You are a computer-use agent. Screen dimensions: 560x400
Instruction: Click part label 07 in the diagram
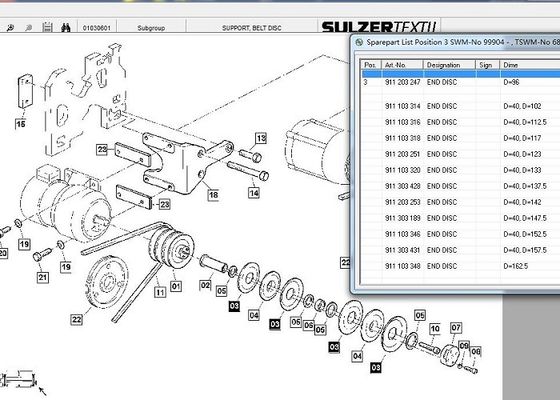456,328
